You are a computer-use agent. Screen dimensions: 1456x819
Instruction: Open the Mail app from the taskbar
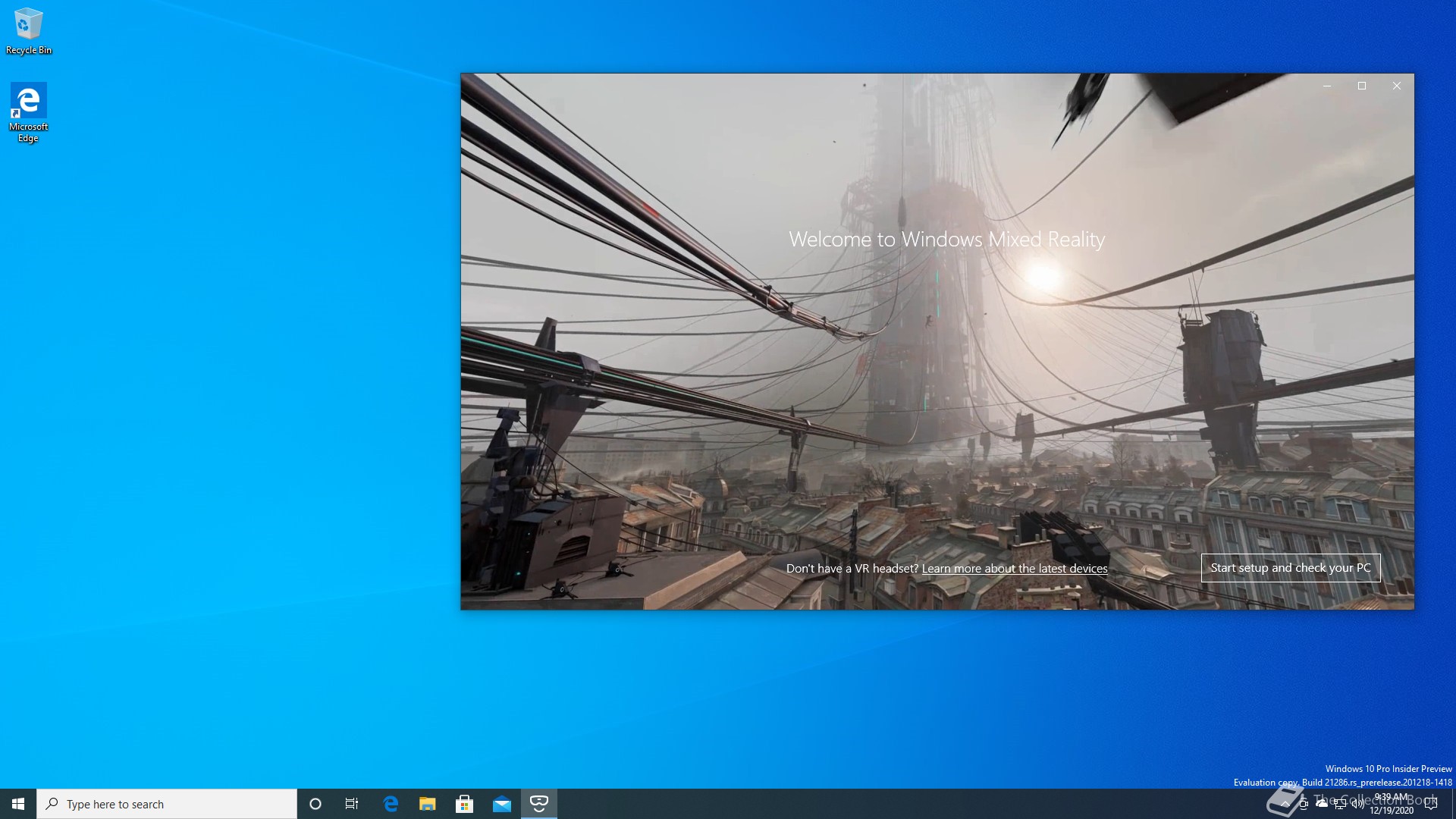[501, 804]
